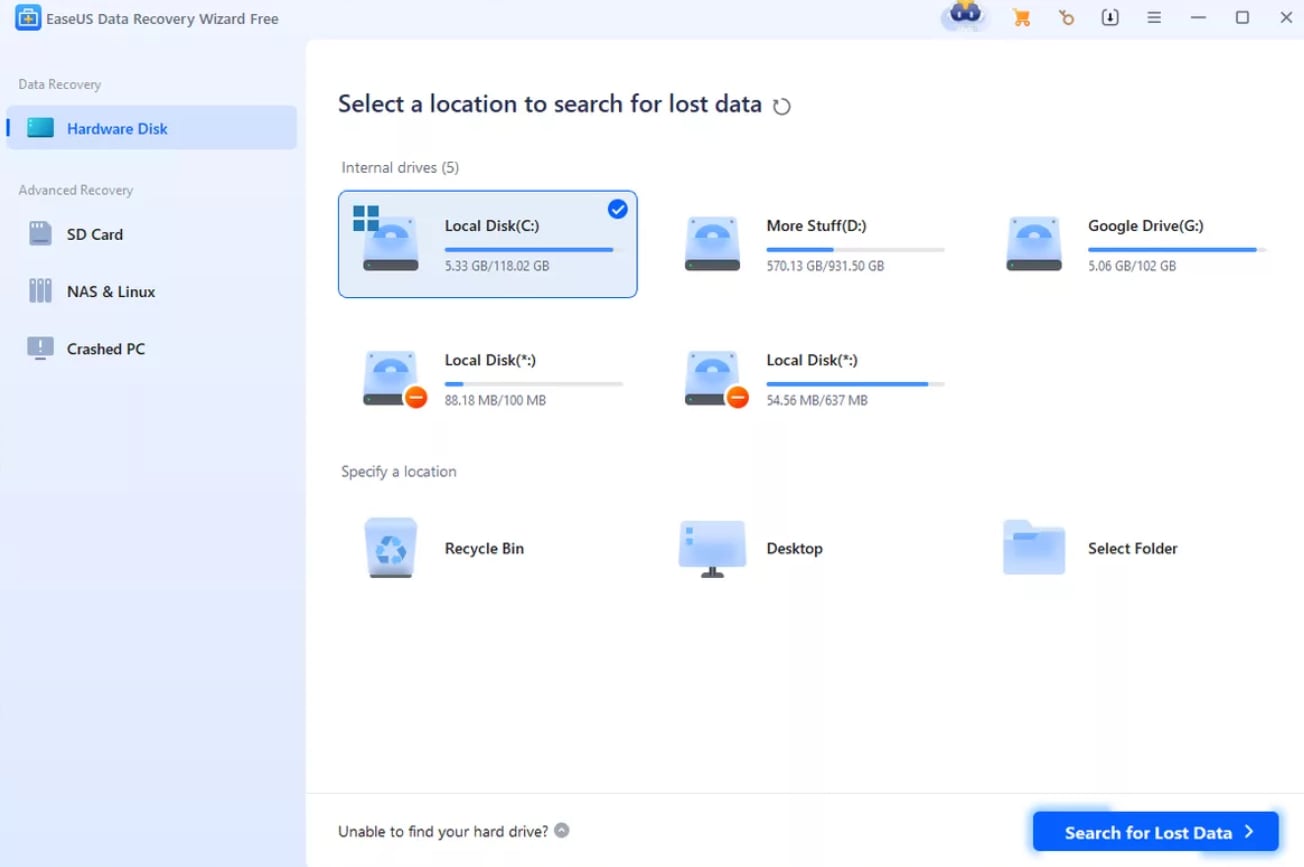The image size is (1304, 867).
Task: Open the Crashed PC recovery mode
Action: pos(106,348)
